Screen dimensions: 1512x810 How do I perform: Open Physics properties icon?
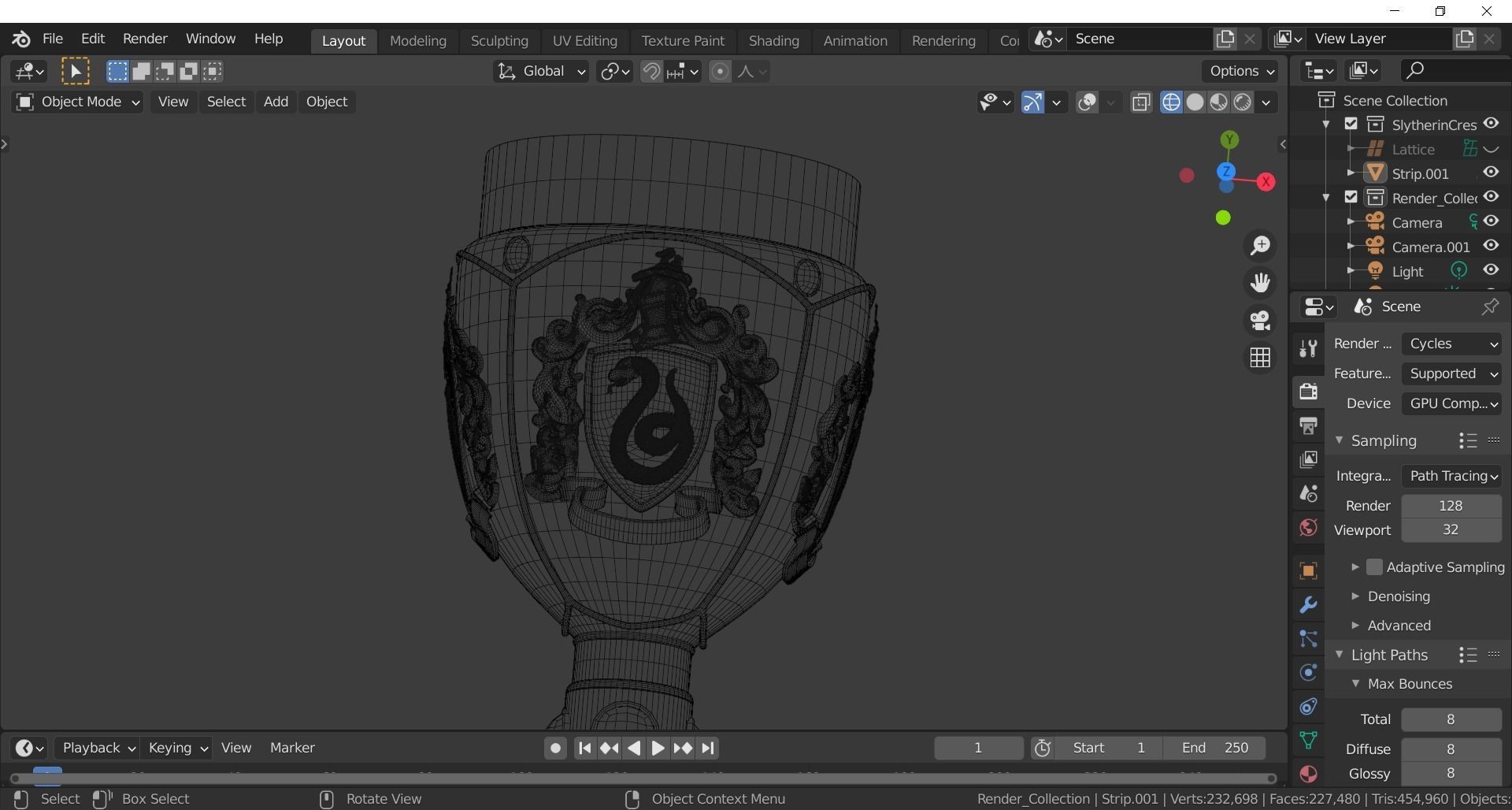(1308, 673)
